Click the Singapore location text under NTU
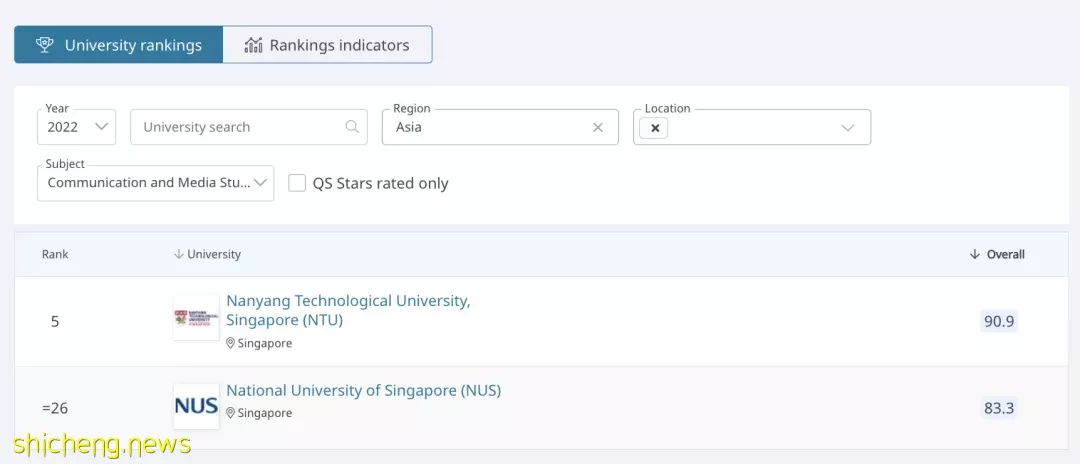Image resolution: width=1080 pixels, height=464 pixels. [264, 343]
